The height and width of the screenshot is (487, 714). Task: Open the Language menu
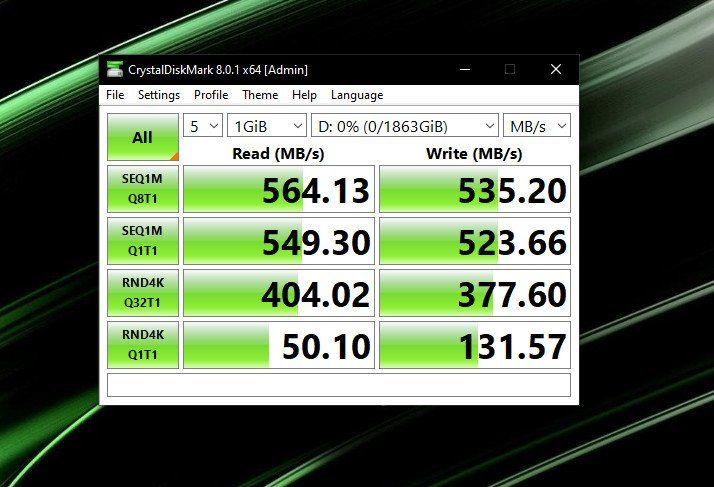[x=357, y=95]
